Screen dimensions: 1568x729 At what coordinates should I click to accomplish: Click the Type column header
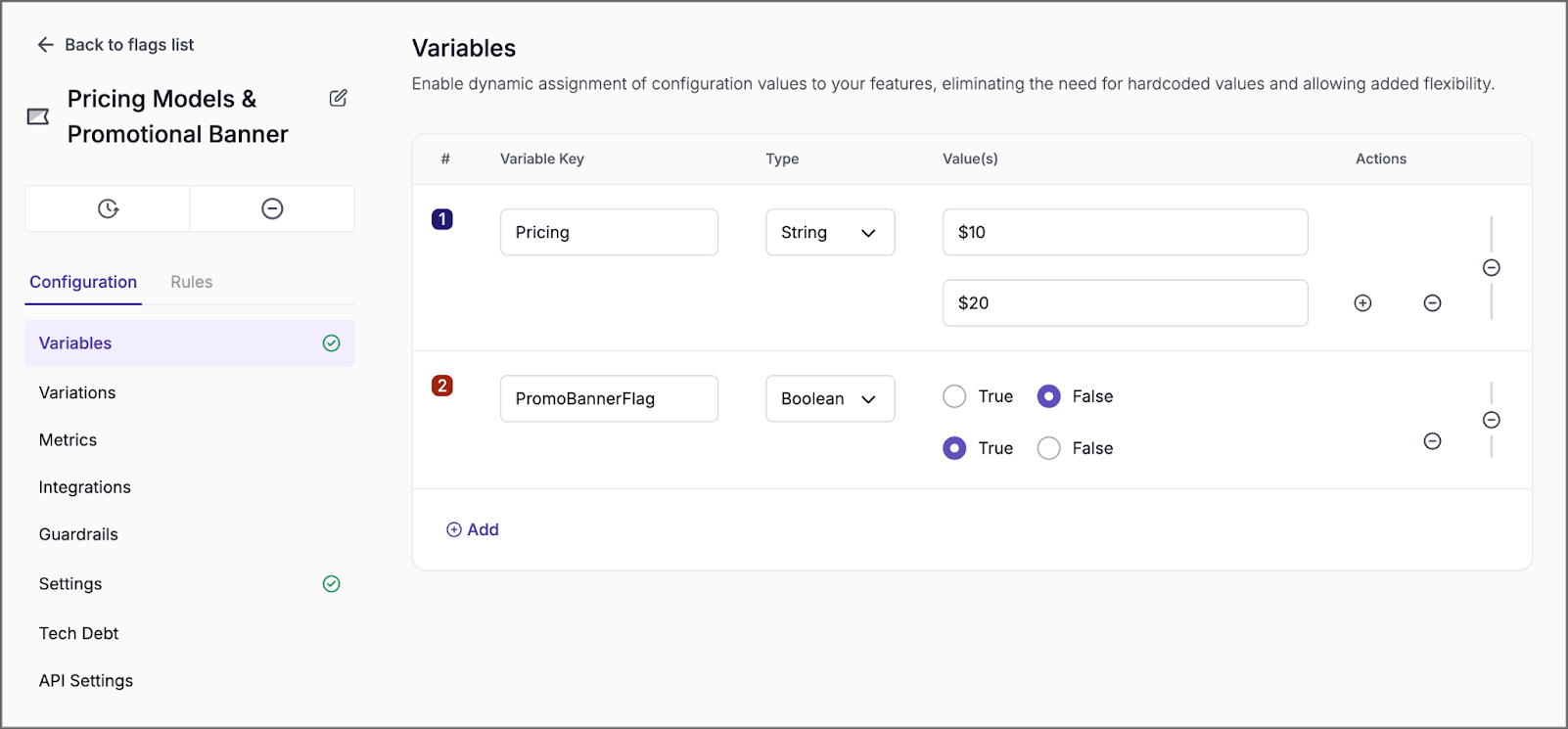click(782, 159)
